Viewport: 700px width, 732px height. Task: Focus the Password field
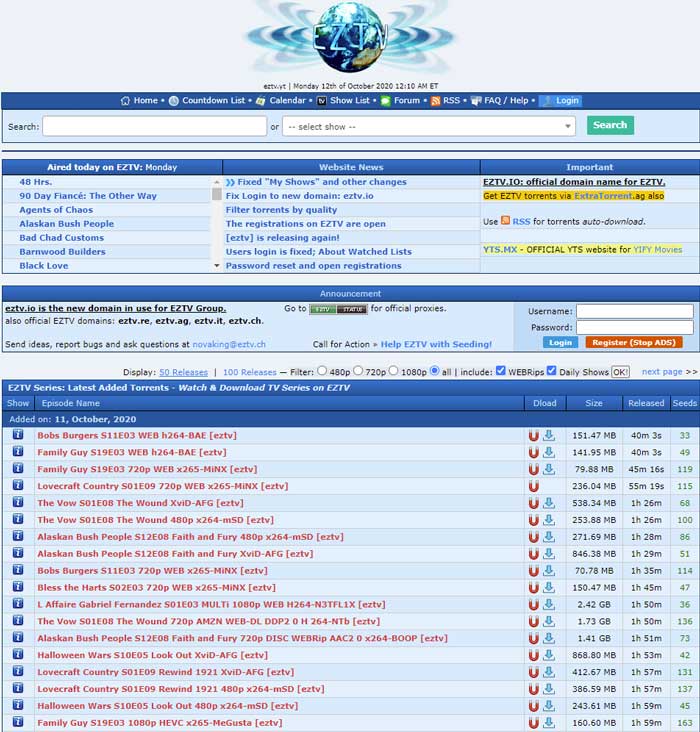(635, 328)
